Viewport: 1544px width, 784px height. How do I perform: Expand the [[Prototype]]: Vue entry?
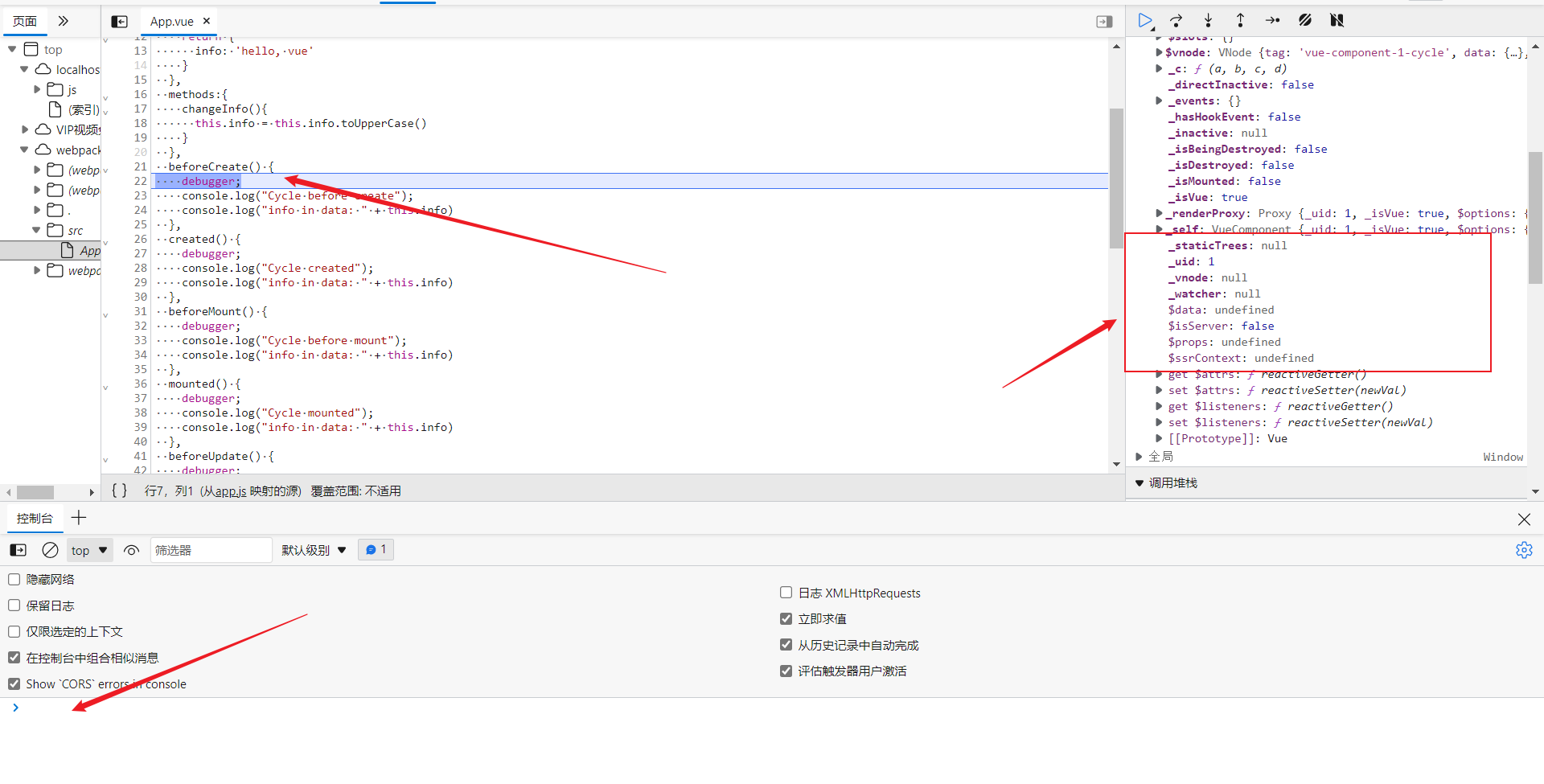pos(1159,439)
